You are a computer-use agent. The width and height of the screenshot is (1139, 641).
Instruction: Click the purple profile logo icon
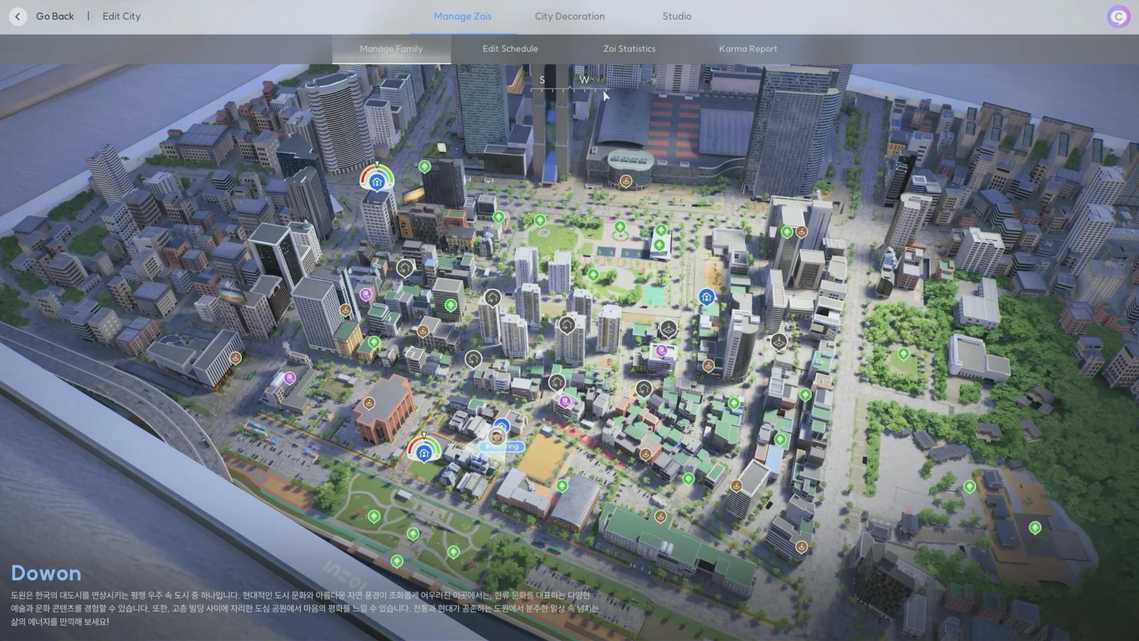click(1118, 16)
